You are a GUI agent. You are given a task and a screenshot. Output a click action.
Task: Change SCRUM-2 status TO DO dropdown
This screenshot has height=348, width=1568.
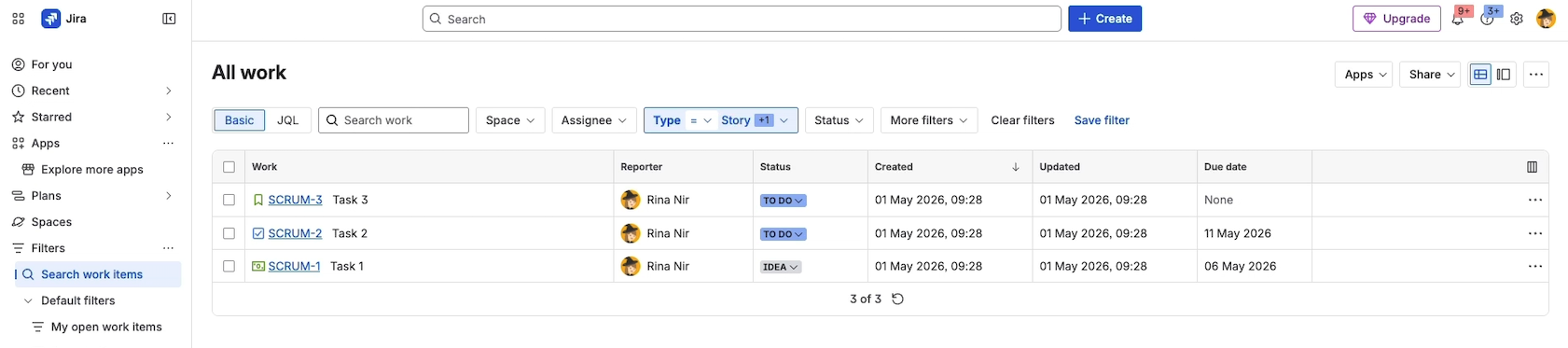point(783,234)
